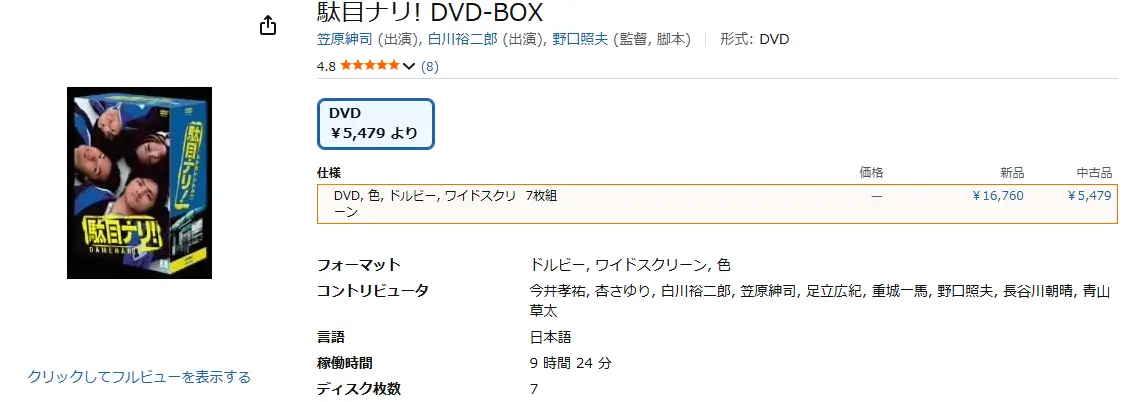This screenshot has height=402, width=1129.
Task: Click the 駄目ナリ! DVD-BOX title
Action: 430,13
